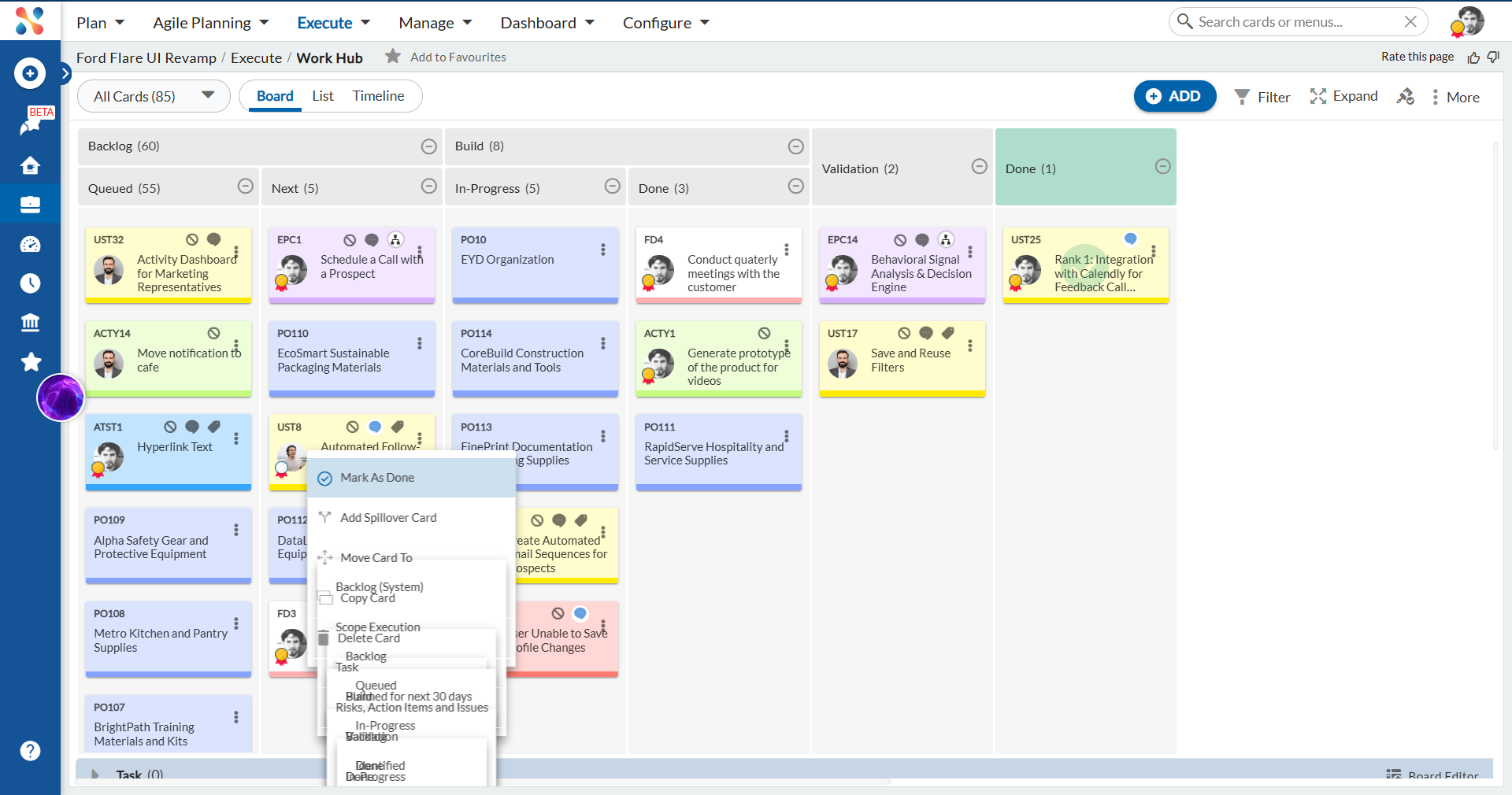Viewport: 1512px width, 795px height.
Task: Click the quick add plus icon in sidebar
Action: (x=30, y=73)
